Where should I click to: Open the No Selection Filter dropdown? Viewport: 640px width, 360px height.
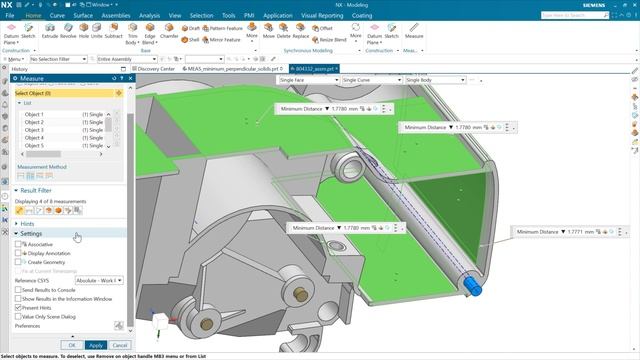[x=58, y=59]
